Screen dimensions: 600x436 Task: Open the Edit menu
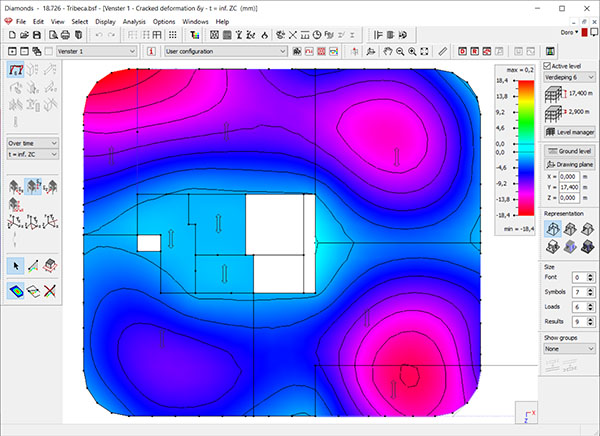[x=38, y=22]
